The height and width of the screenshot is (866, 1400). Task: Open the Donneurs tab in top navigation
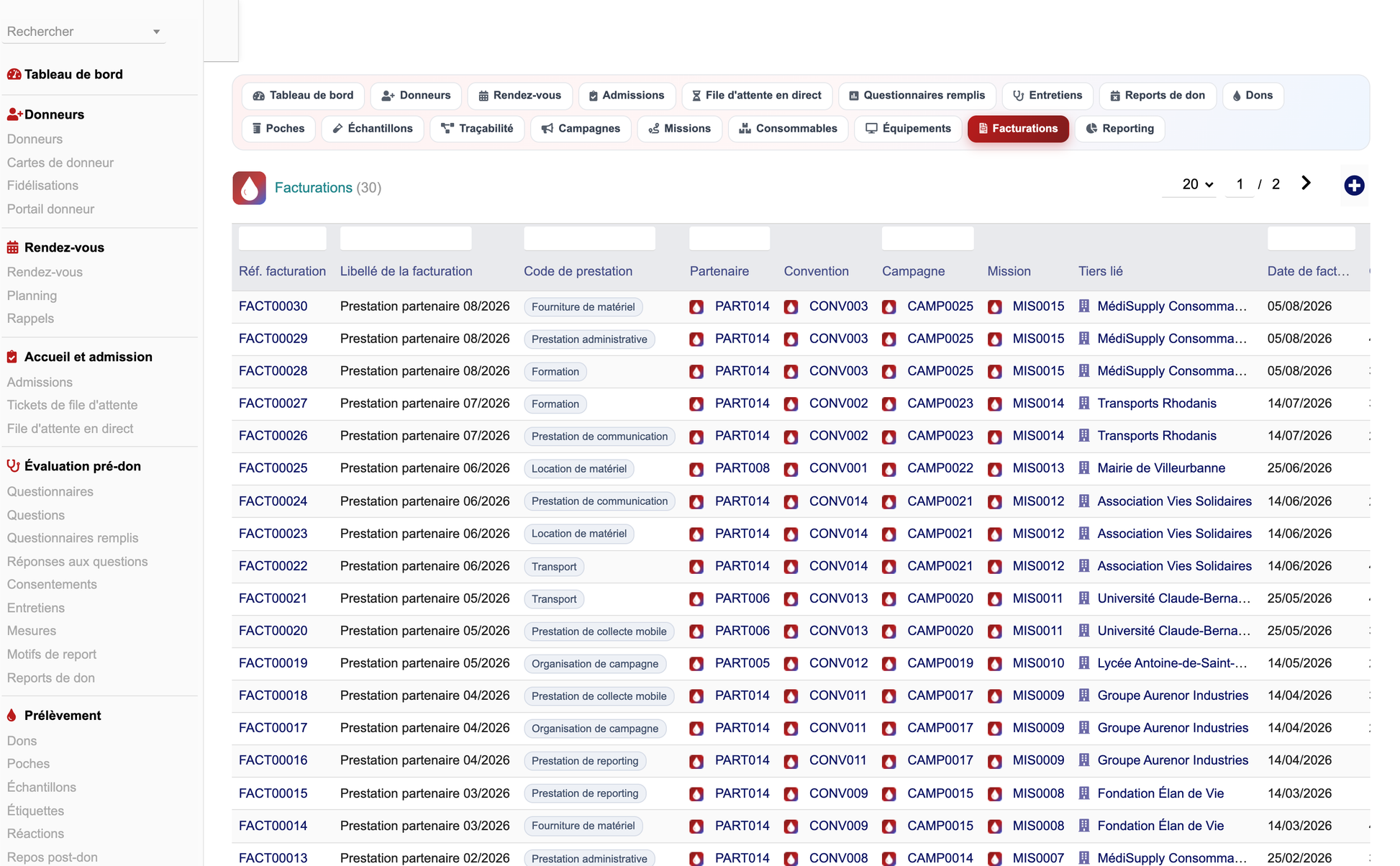pos(416,95)
